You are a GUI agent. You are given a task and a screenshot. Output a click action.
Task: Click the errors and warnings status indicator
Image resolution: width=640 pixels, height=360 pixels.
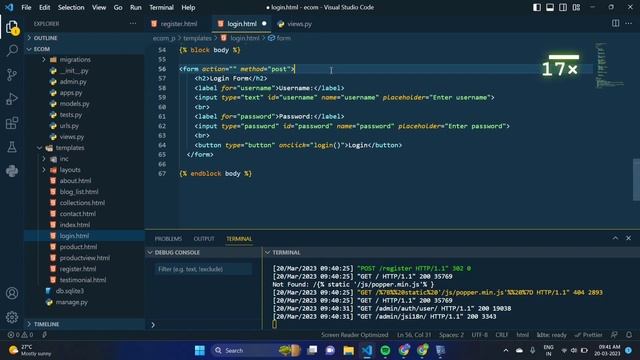coord(20,335)
